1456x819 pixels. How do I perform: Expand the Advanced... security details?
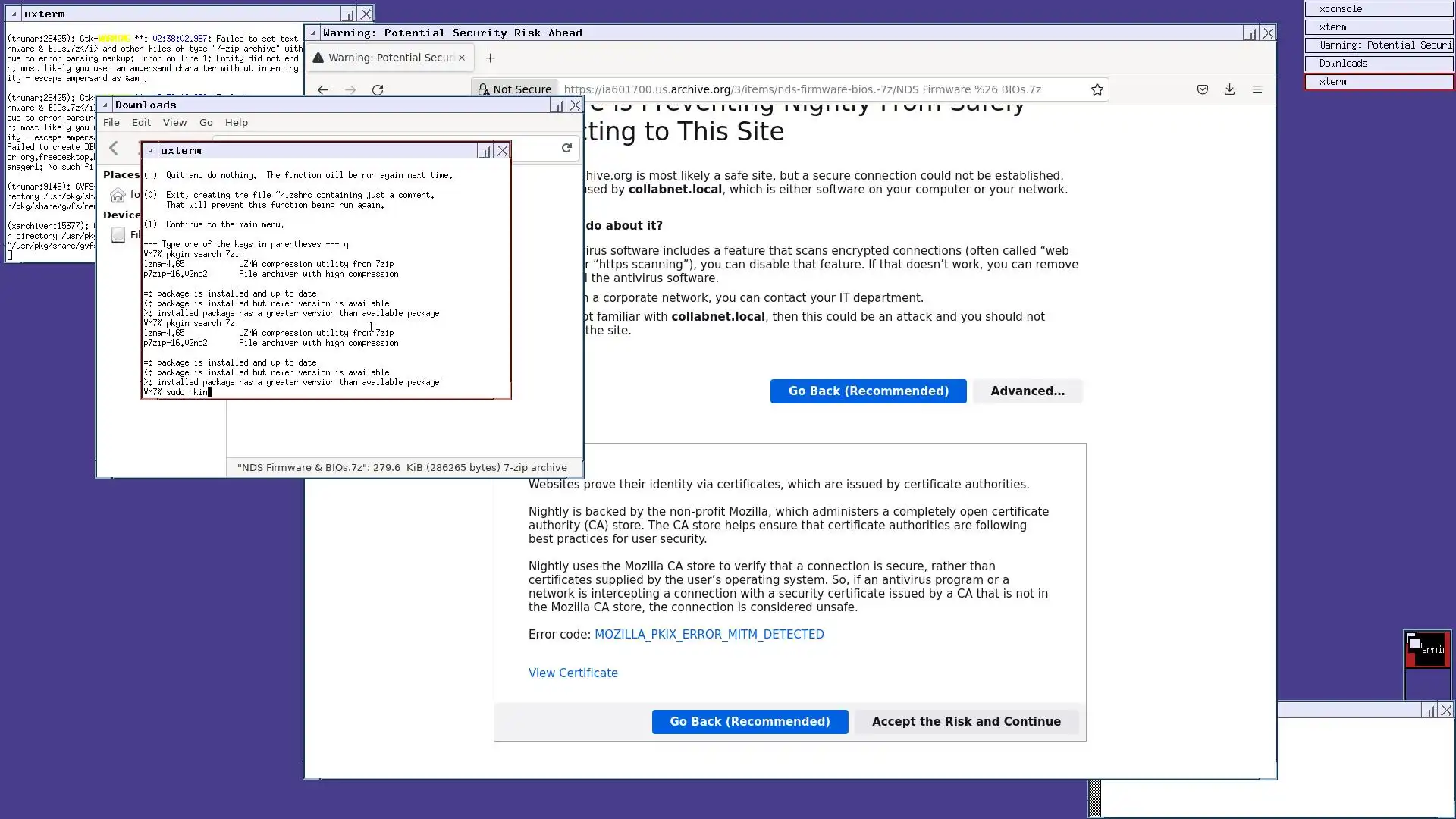(x=1027, y=391)
